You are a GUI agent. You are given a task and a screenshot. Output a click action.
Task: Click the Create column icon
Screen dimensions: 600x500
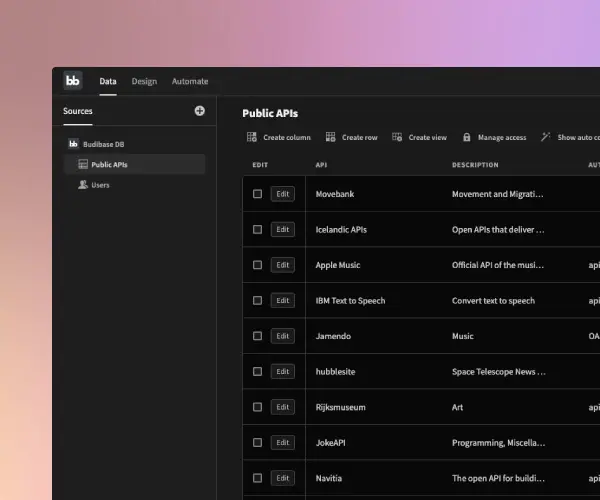252,137
